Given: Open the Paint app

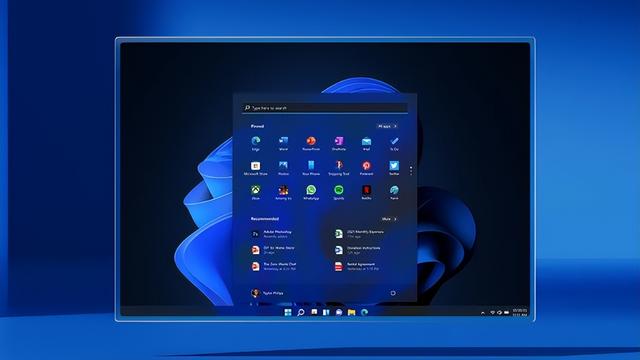Looking at the screenshot, I should pyautogui.click(x=394, y=192).
